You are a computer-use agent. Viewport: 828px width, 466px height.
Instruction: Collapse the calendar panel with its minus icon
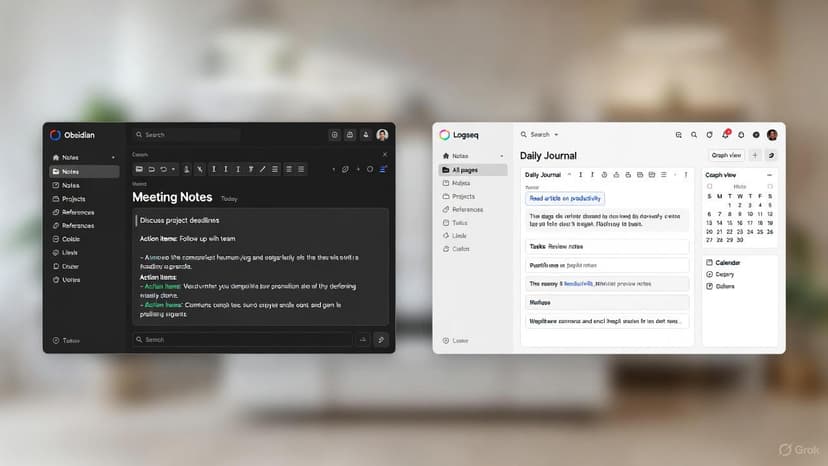coord(769,175)
